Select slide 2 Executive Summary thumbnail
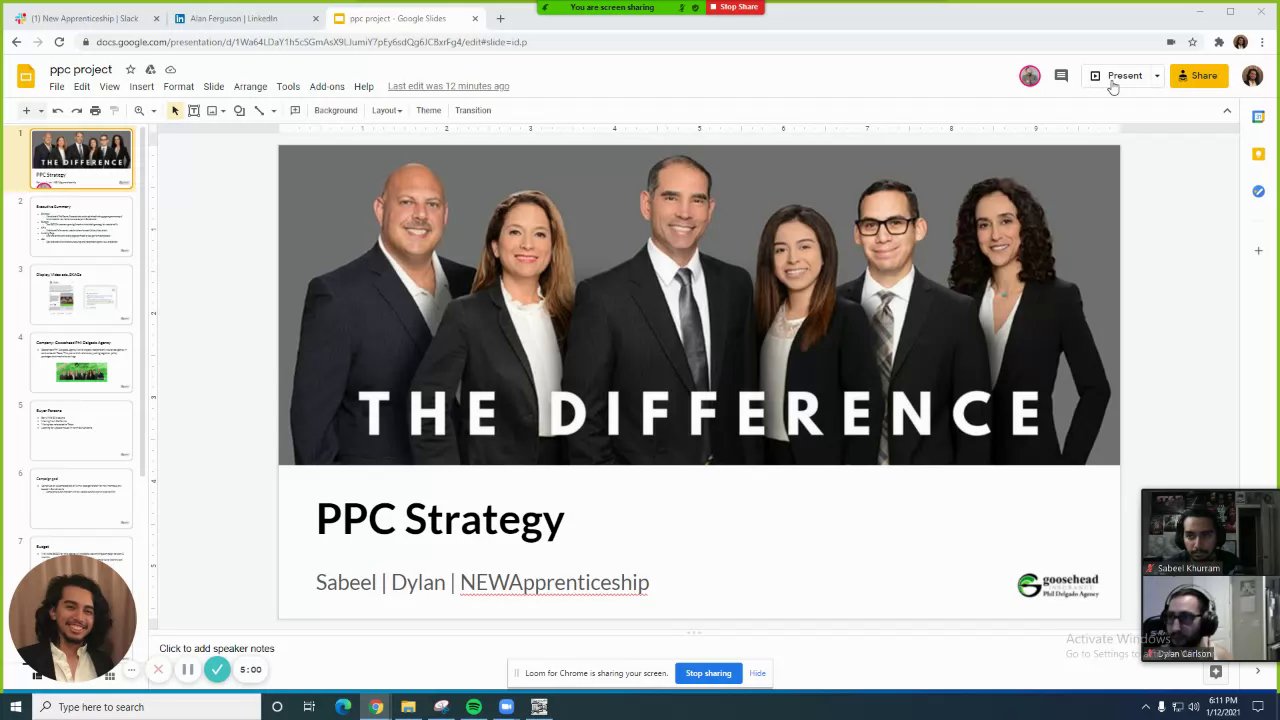This screenshot has width=1280, height=720. tap(81, 226)
